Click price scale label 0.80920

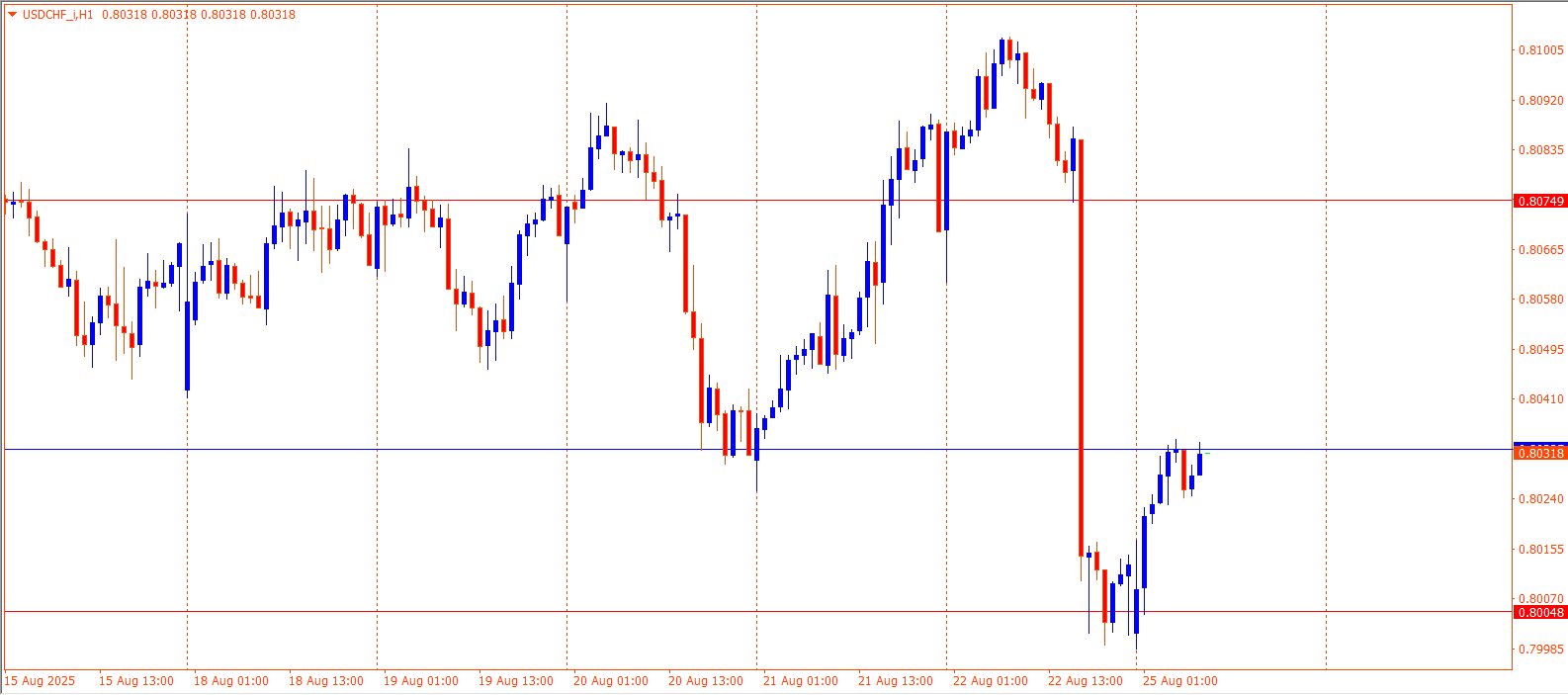click(1541, 100)
